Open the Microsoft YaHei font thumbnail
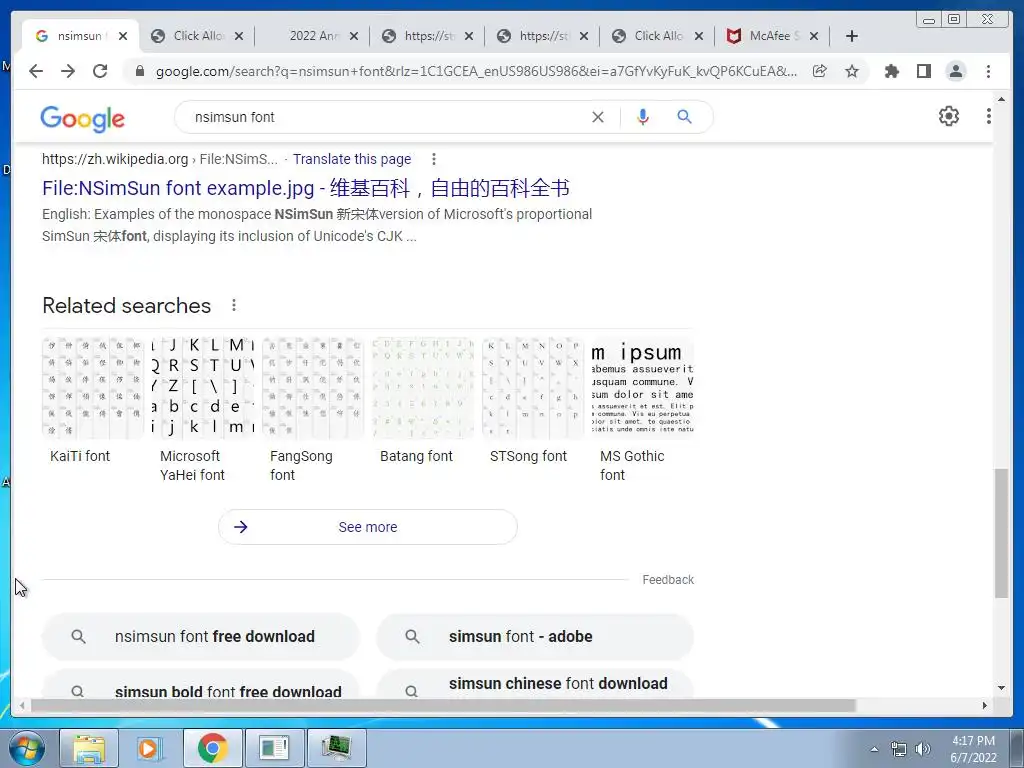Screen dimensions: 1024x768 point(203,388)
